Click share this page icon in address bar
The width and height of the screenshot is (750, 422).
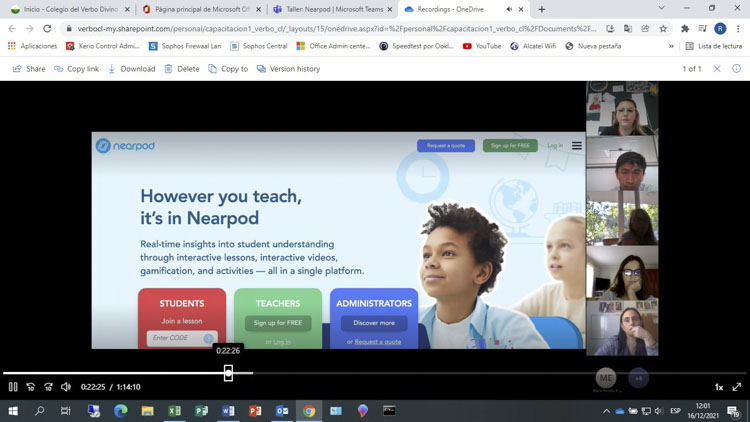(645, 29)
